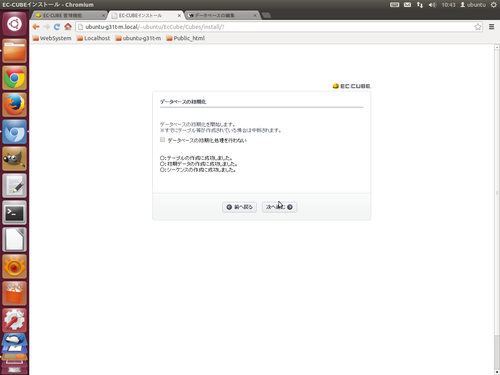500x375 pixels.
Task: Click the 10:43 clock indicator
Action: (x=448, y=5)
